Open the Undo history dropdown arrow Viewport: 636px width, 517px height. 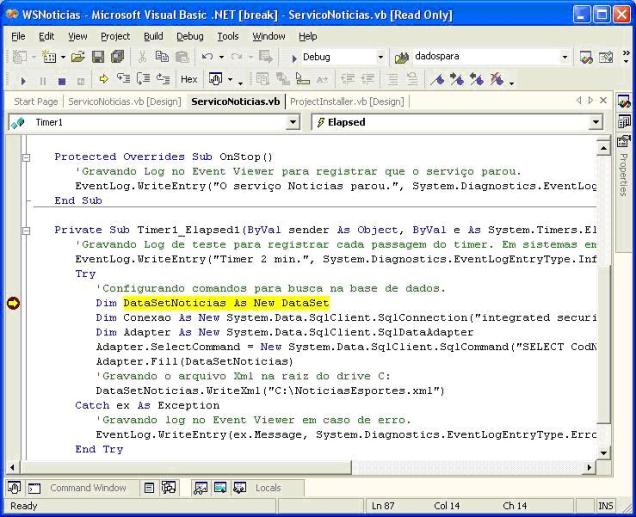click(x=221, y=57)
